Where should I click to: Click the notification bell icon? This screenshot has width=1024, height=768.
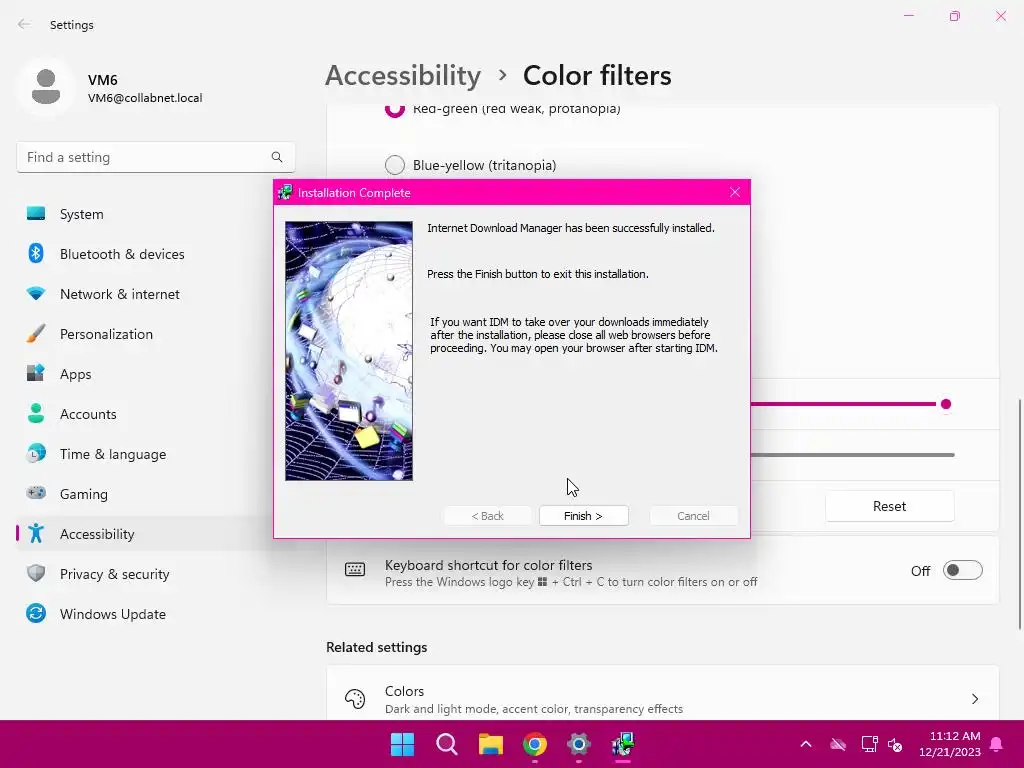[997, 744]
